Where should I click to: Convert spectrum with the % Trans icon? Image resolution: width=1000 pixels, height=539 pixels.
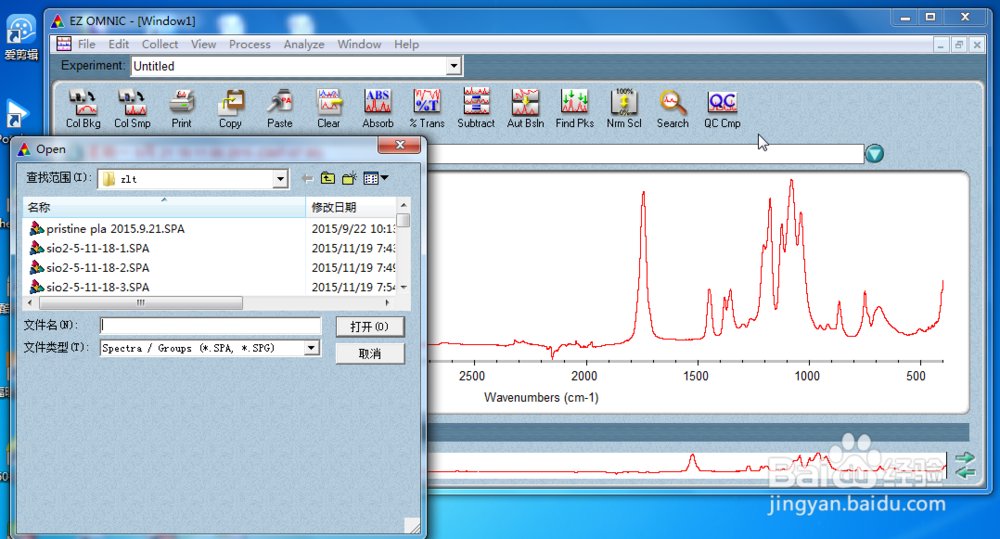(x=427, y=108)
